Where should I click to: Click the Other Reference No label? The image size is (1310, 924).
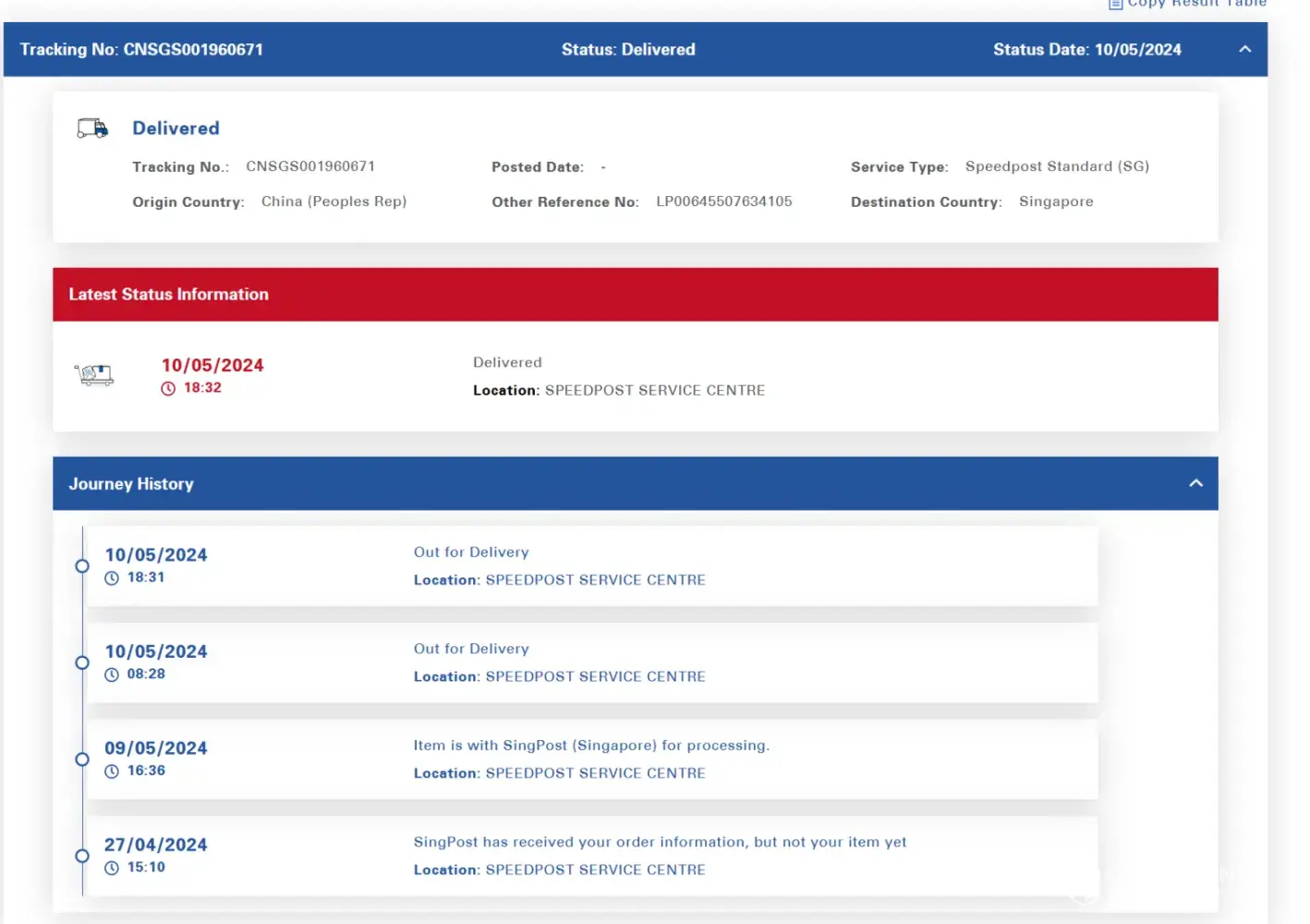tap(565, 202)
